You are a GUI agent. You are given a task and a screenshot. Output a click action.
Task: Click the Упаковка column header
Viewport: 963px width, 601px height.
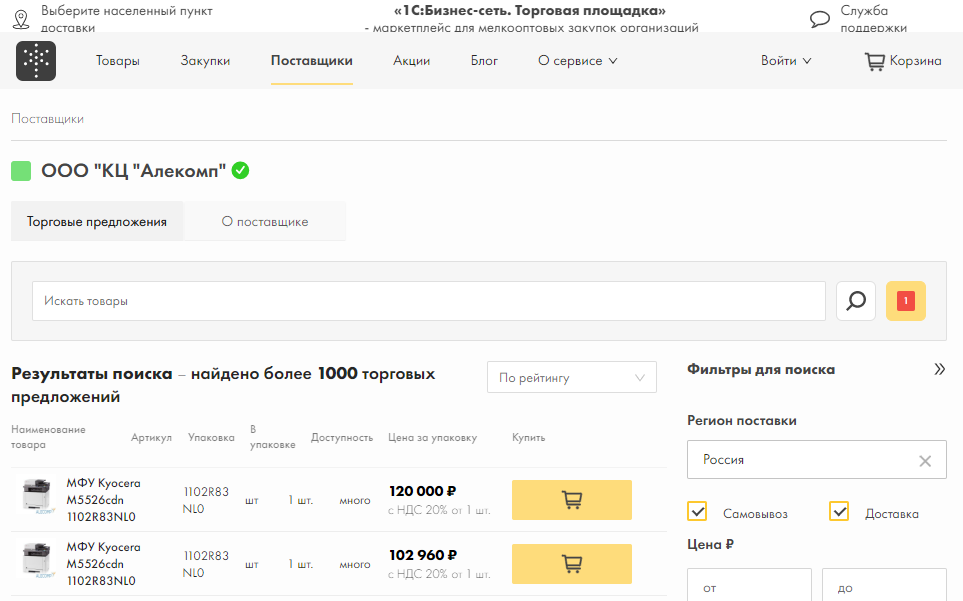tap(211, 438)
